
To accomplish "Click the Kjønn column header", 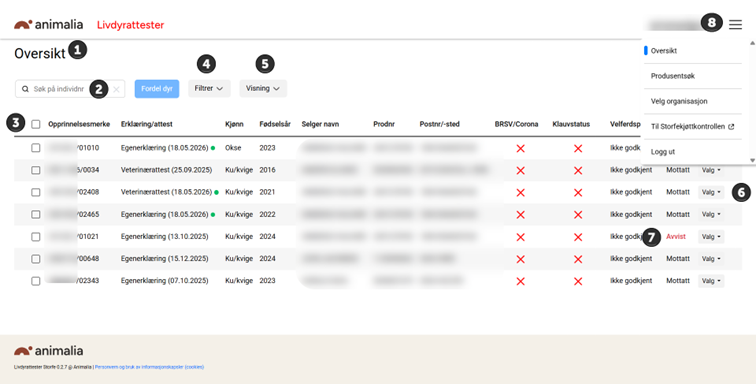I will [234, 124].
